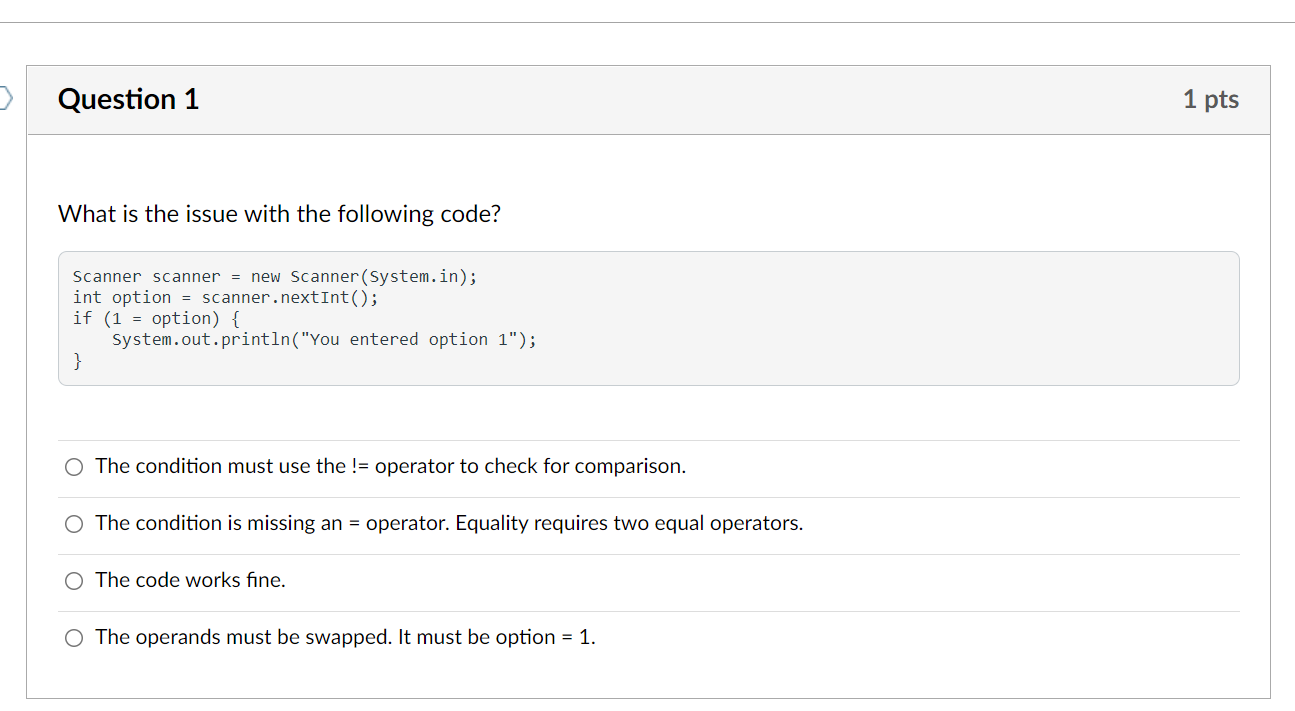Click the 'It must be option = 1' text

496,637
